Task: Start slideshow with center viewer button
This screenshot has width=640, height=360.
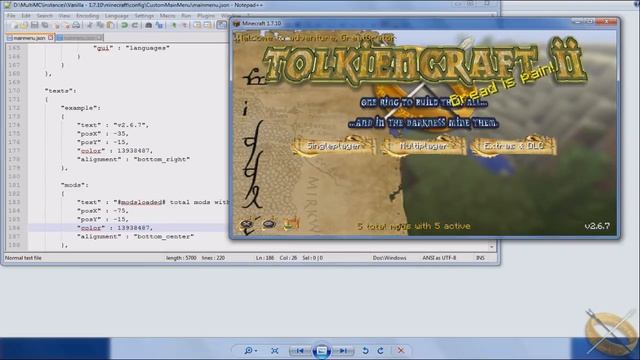Action: (x=322, y=350)
